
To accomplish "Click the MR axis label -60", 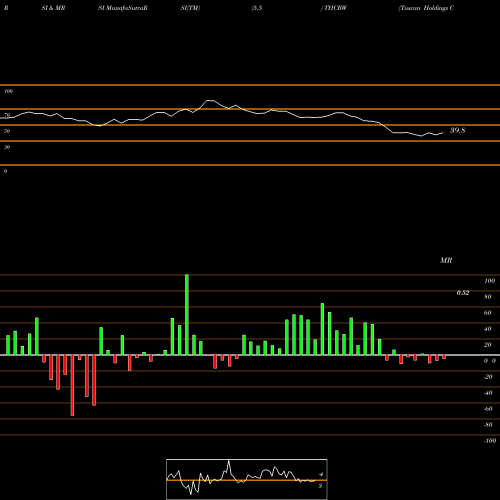I will click(488, 409).
